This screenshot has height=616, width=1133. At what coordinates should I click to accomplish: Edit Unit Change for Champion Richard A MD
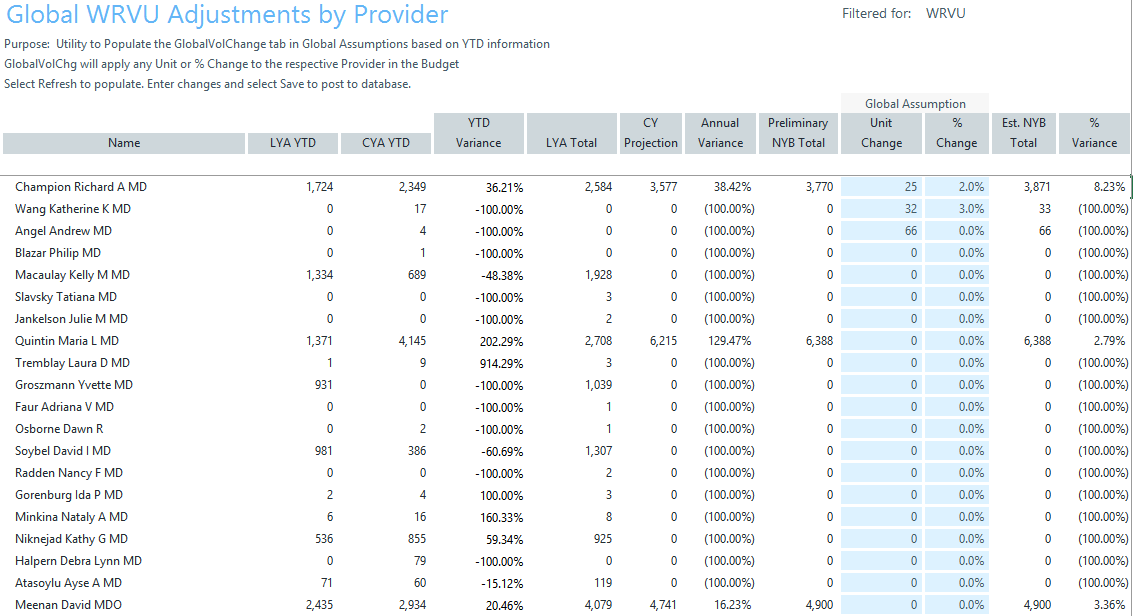click(x=881, y=187)
